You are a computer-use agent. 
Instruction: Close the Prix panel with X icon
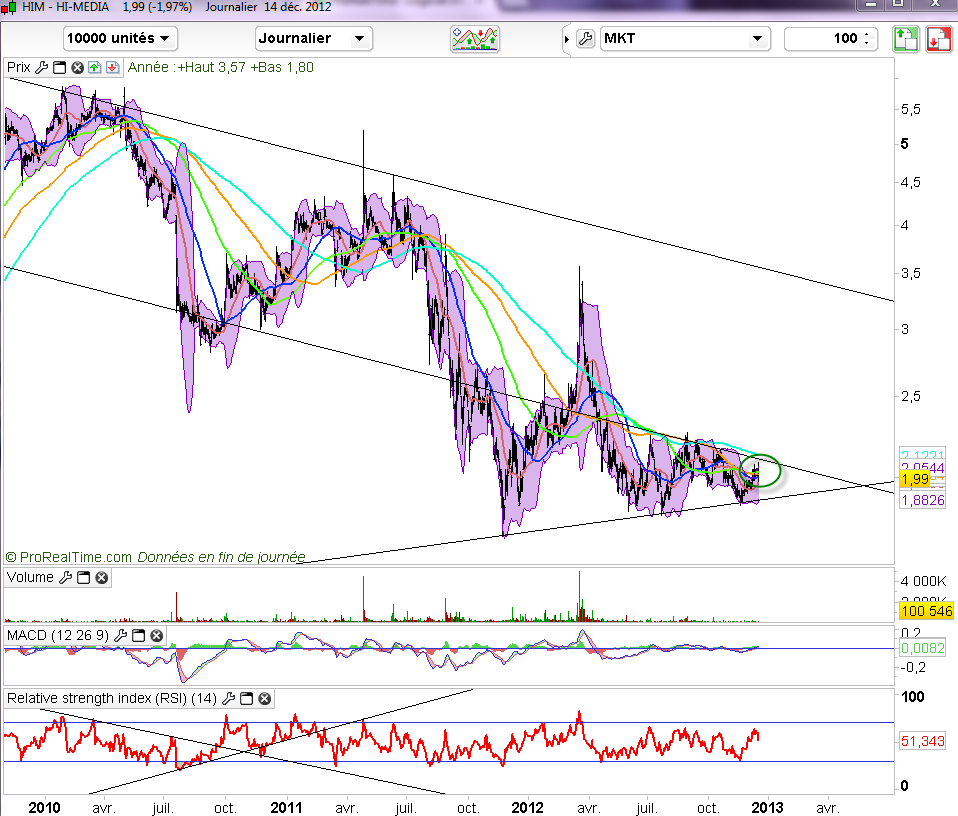(x=77, y=68)
